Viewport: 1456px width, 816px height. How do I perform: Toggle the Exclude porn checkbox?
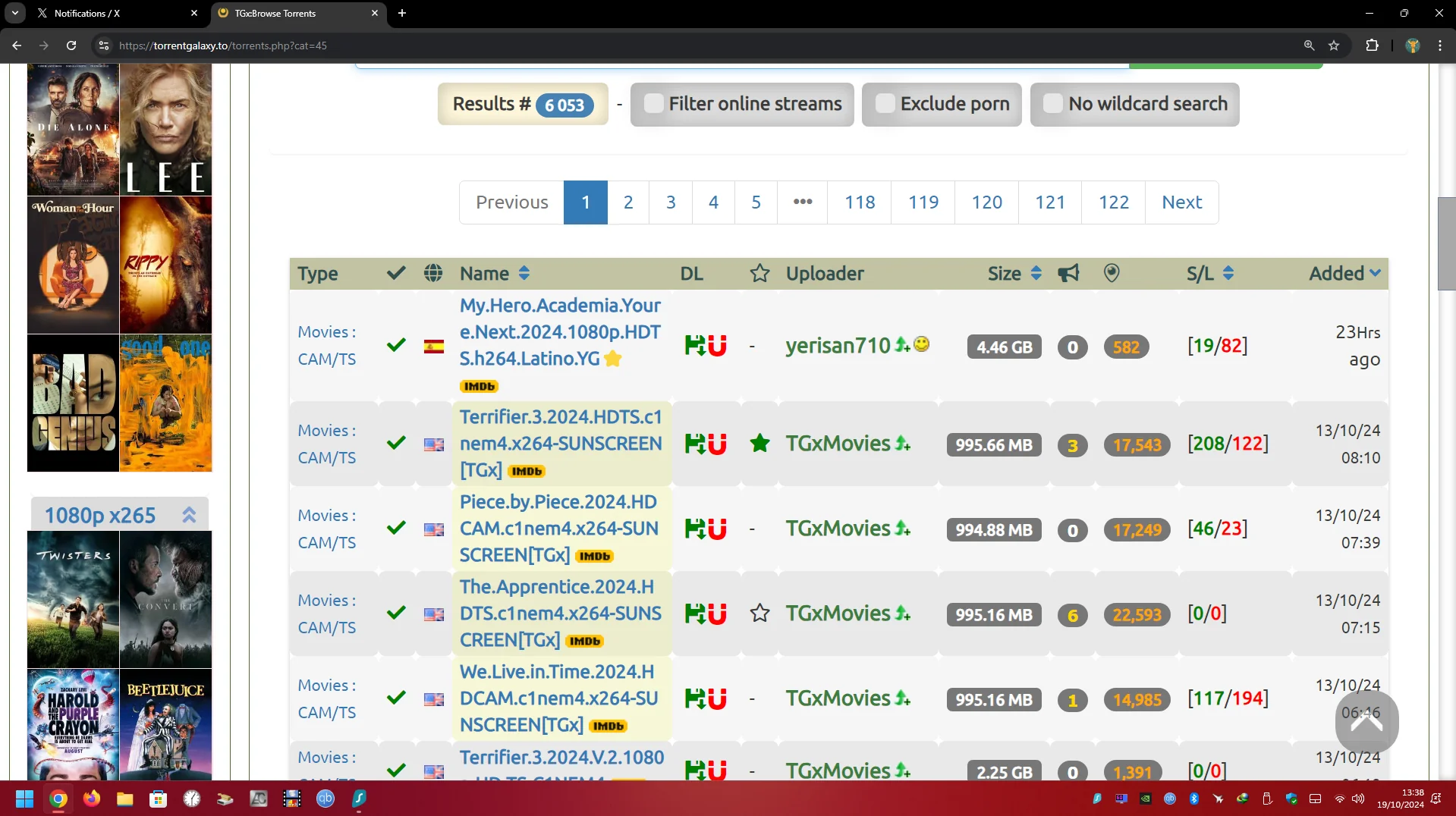pos(885,104)
